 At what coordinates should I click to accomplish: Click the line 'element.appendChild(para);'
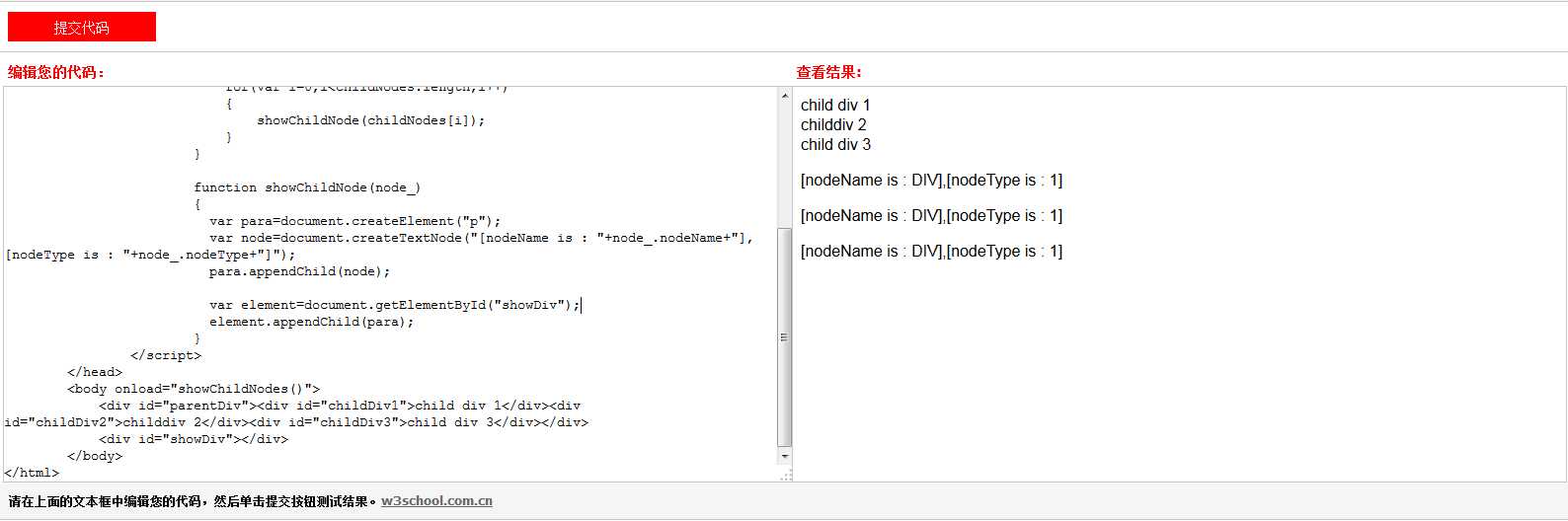[x=311, y=322]
